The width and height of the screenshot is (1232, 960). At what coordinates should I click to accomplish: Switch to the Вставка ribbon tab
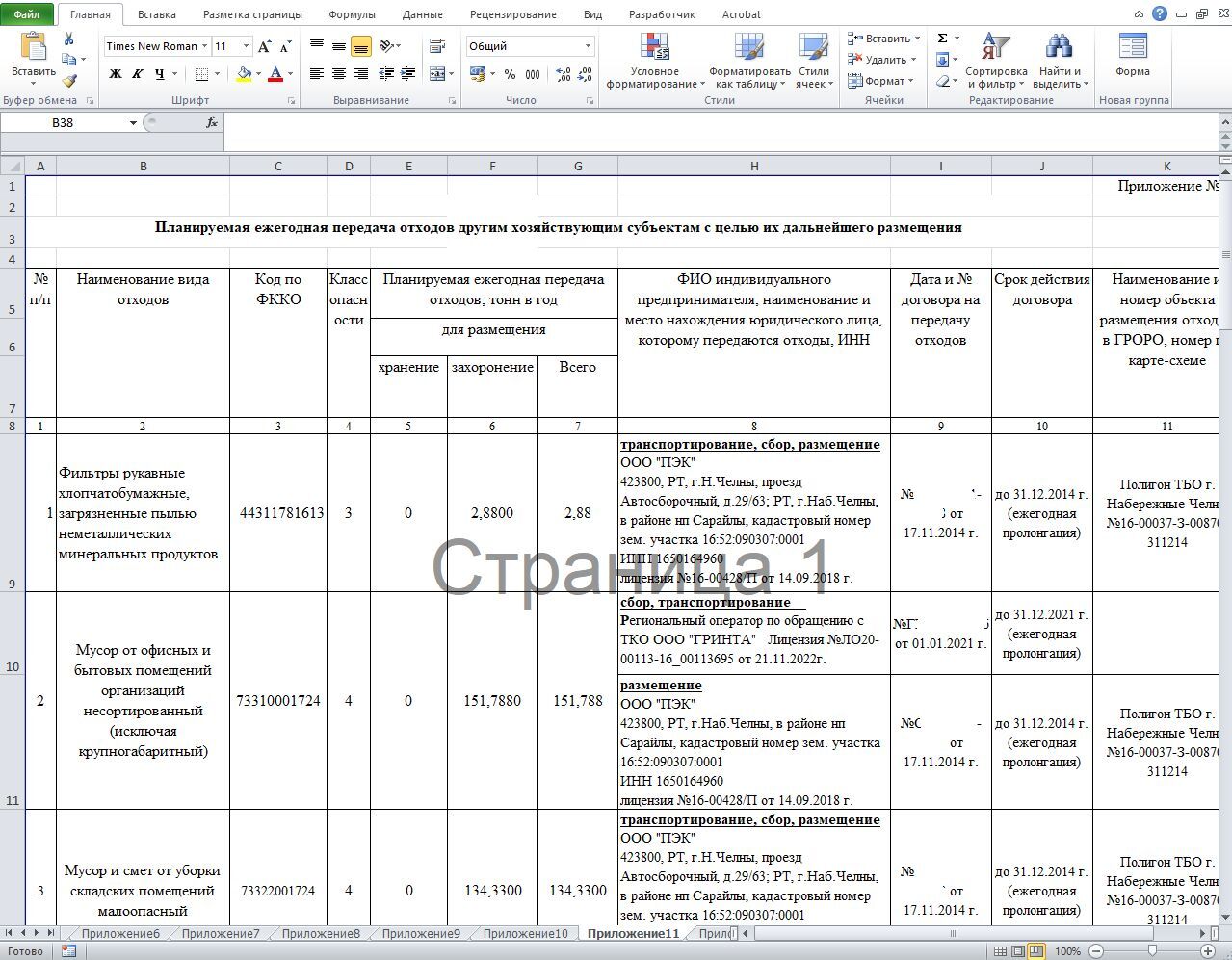[156, 14]
